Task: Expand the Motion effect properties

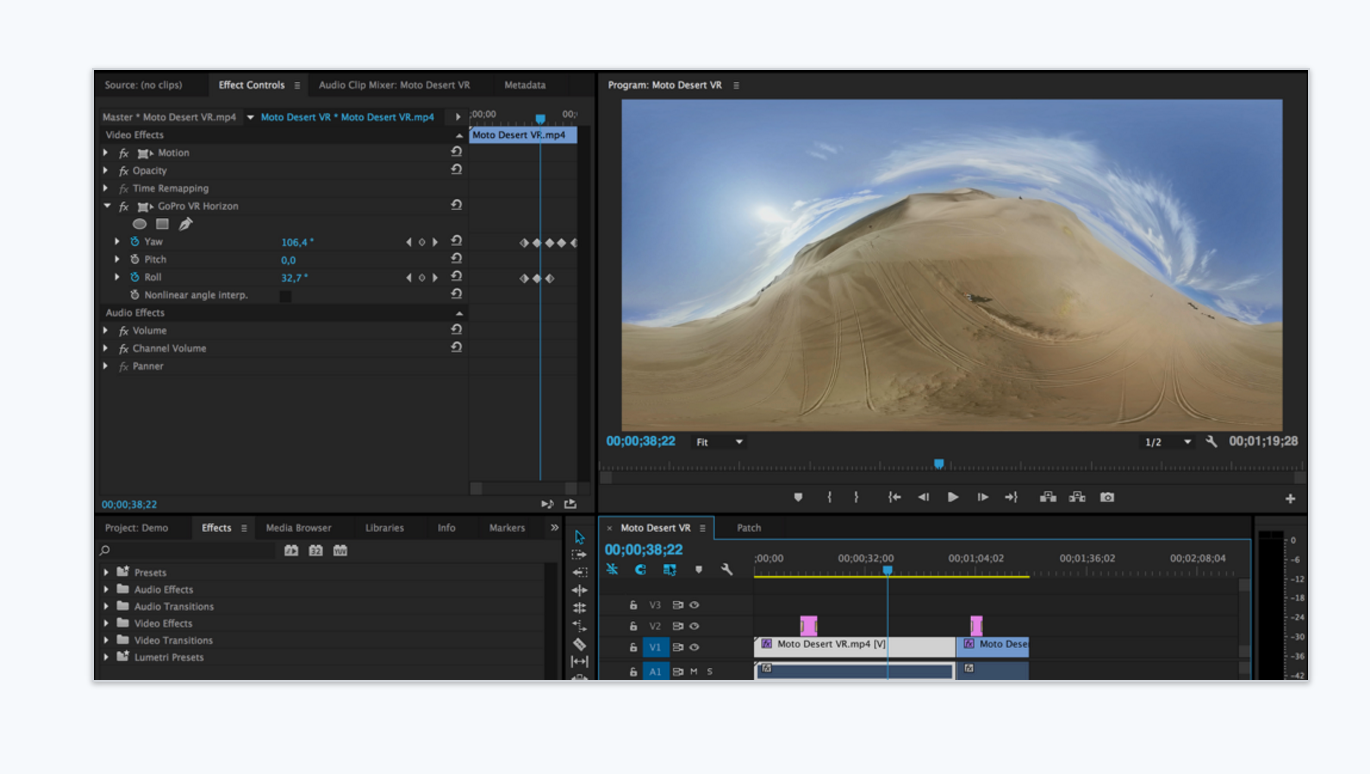Action: point(106,153)
